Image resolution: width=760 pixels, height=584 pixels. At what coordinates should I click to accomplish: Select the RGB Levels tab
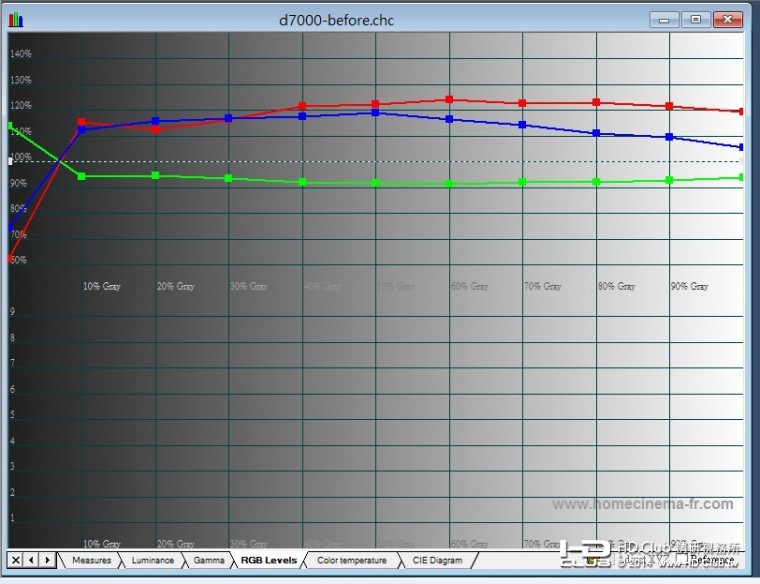tap(269, 560)
